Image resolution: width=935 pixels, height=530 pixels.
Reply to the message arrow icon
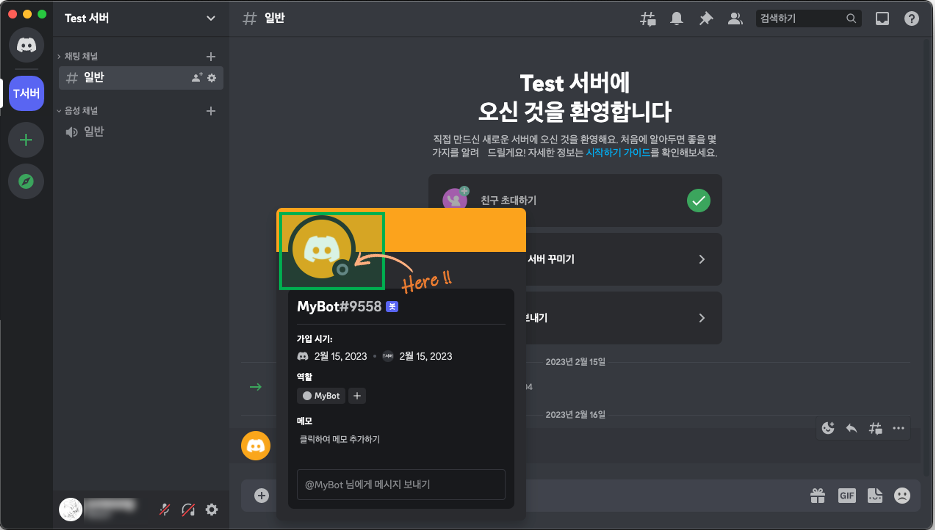point(852,428)
